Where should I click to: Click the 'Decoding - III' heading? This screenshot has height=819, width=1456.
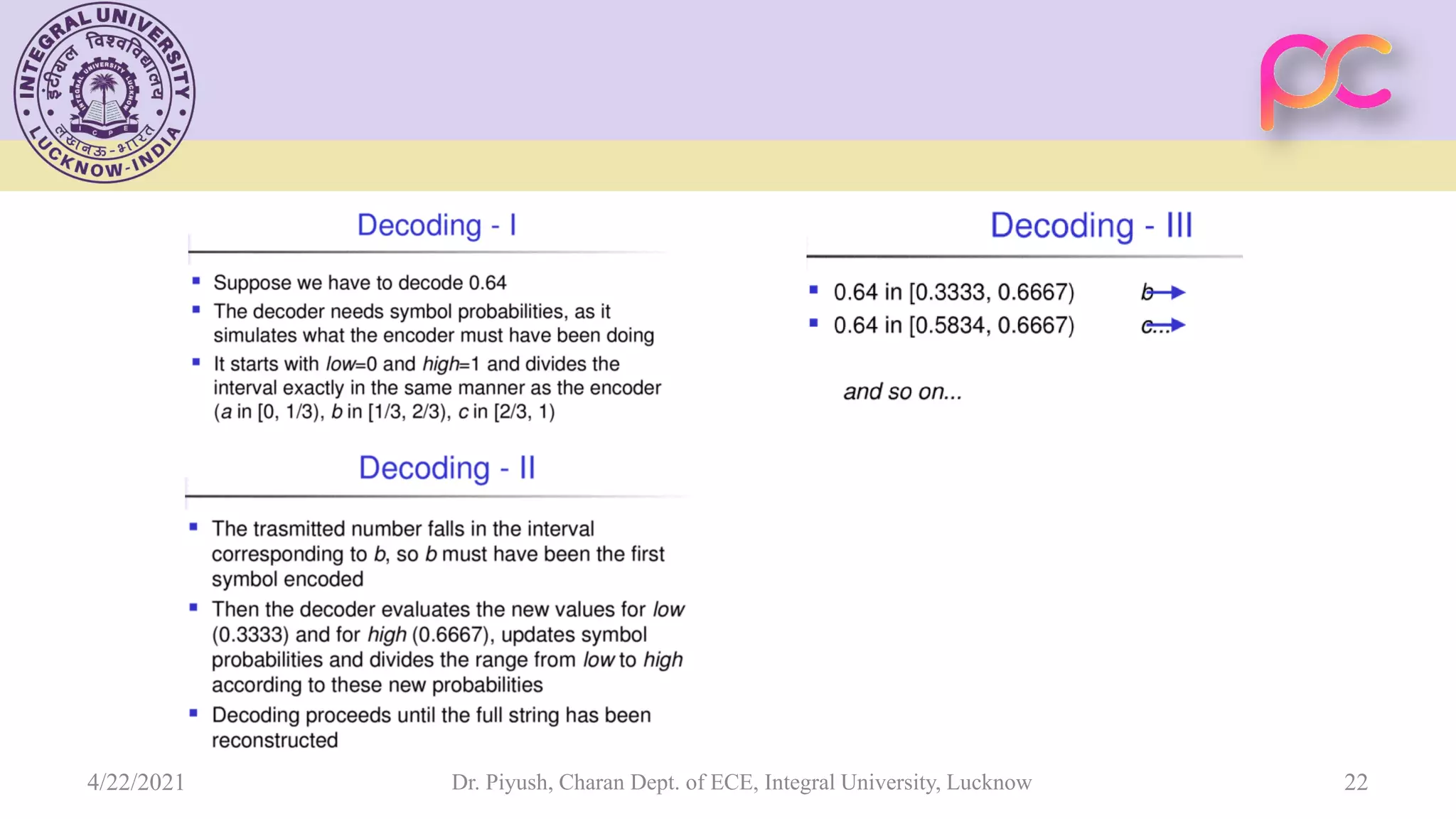point(1091,226)
